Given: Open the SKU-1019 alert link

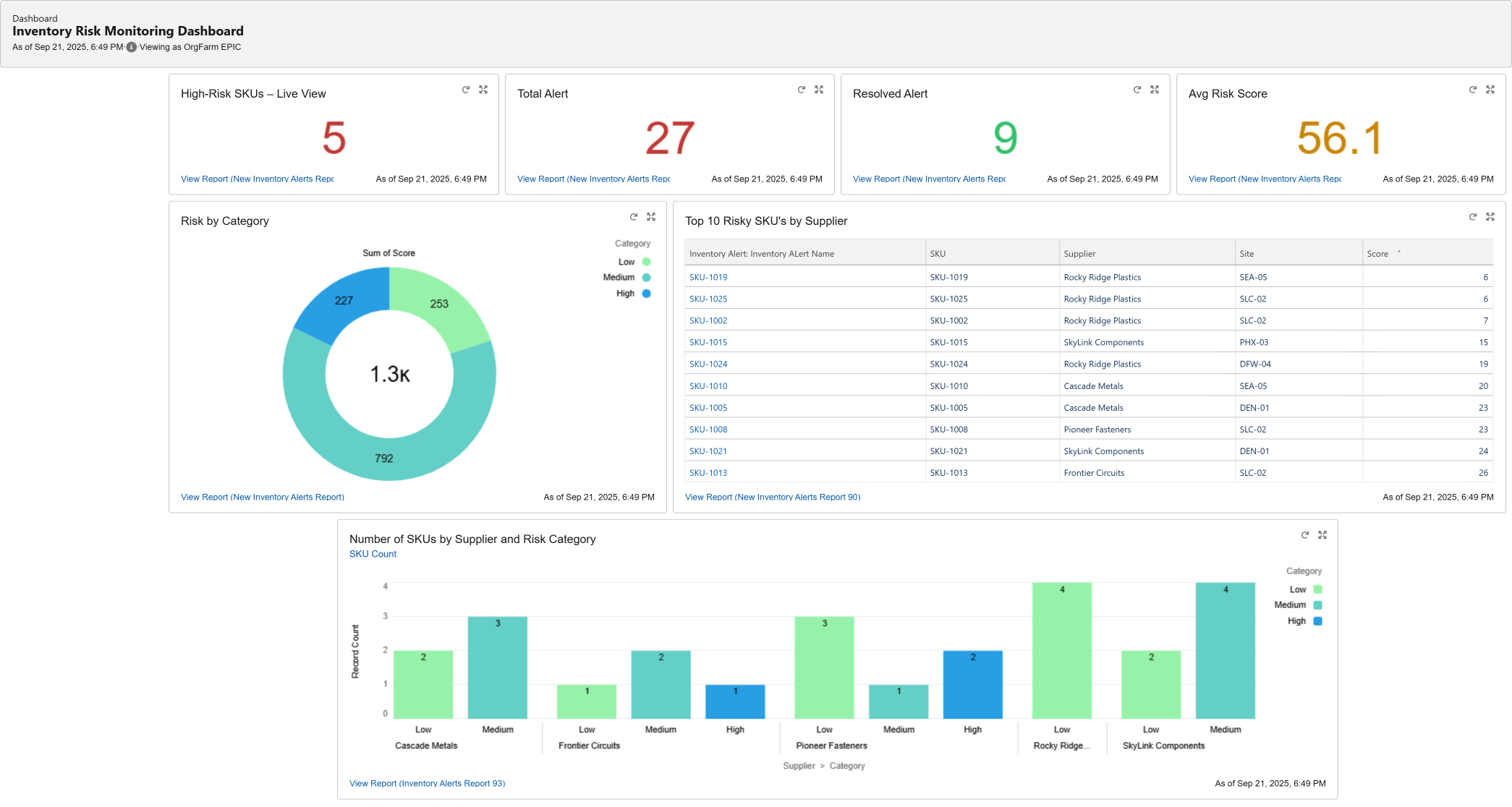Looking at the screenshot, I should [x=708, y=277].
